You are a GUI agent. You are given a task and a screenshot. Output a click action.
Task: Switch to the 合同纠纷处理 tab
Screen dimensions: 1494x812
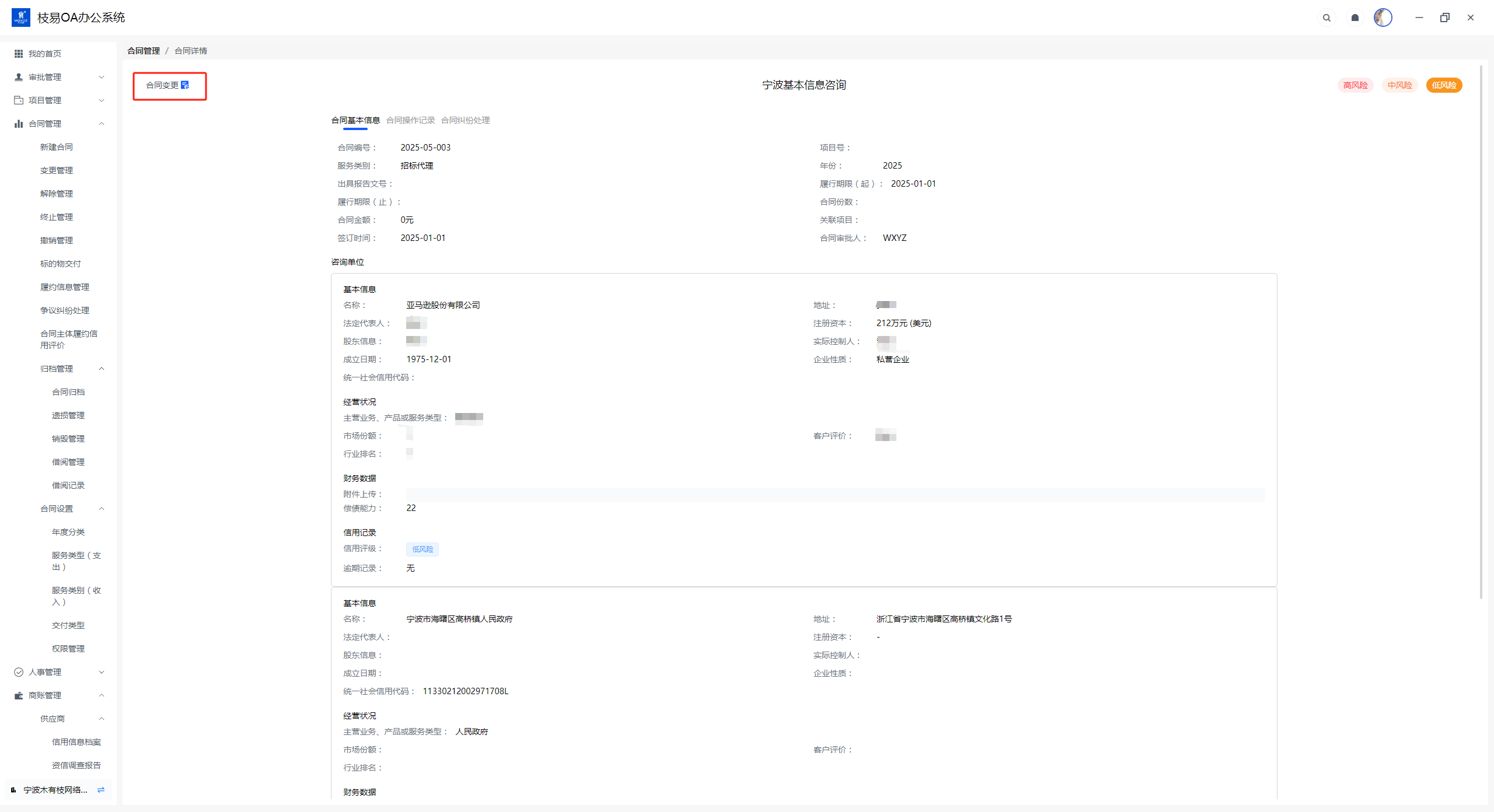tap(465, 120)
